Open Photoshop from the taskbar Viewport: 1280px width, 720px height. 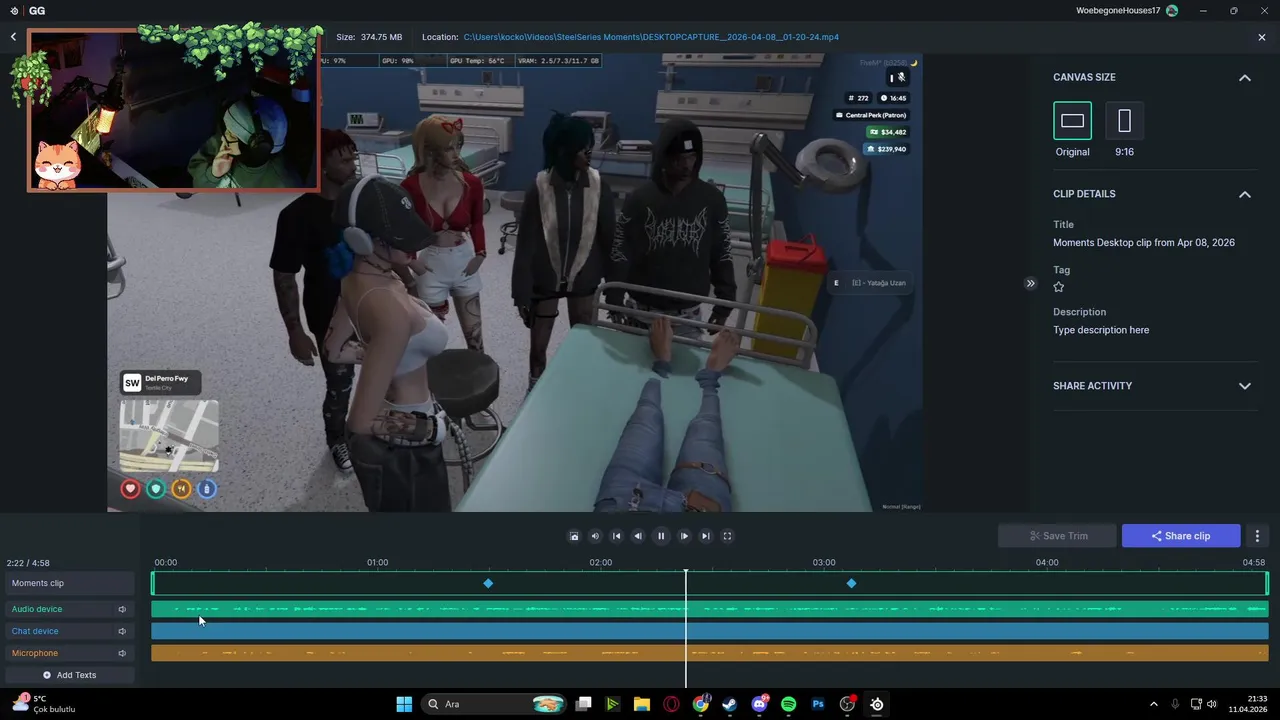click(x=818, y=704)
